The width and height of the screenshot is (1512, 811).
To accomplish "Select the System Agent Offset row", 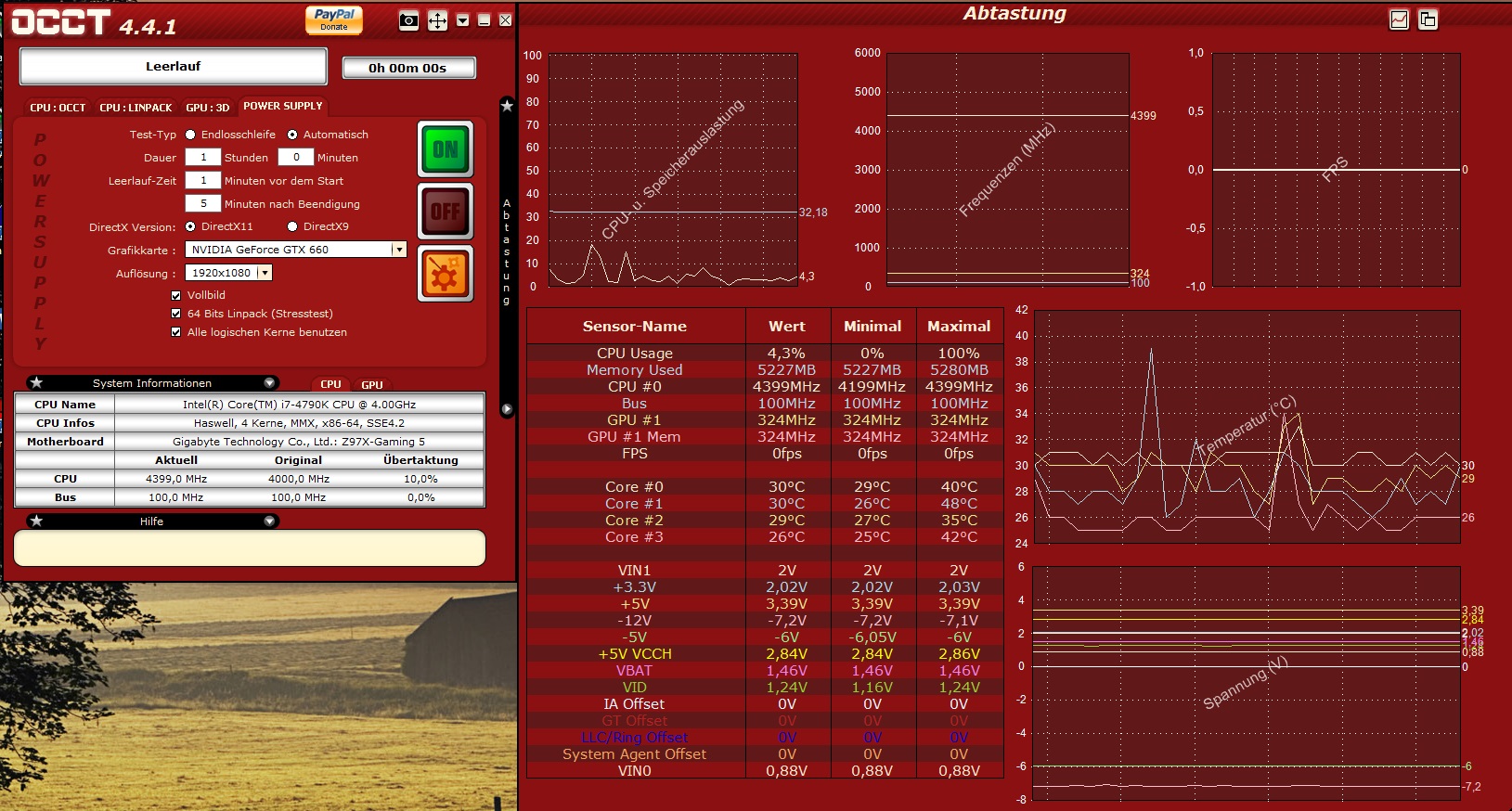I will [765, 754].
